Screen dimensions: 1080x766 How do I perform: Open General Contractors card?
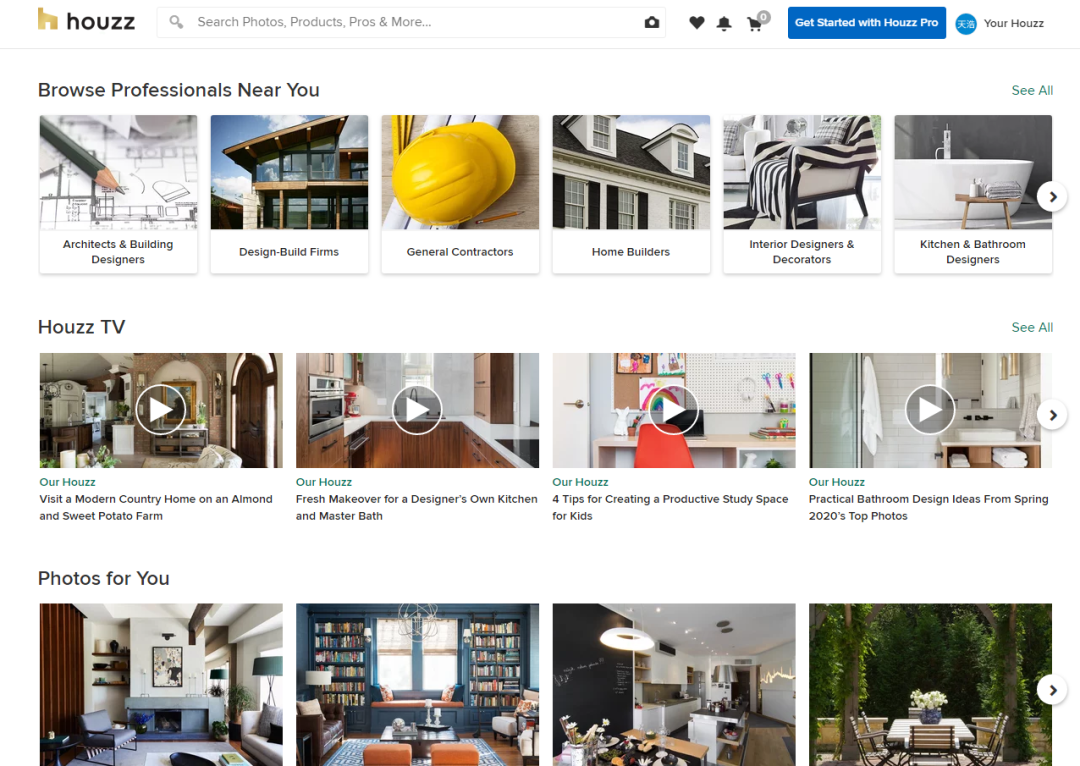460,194
